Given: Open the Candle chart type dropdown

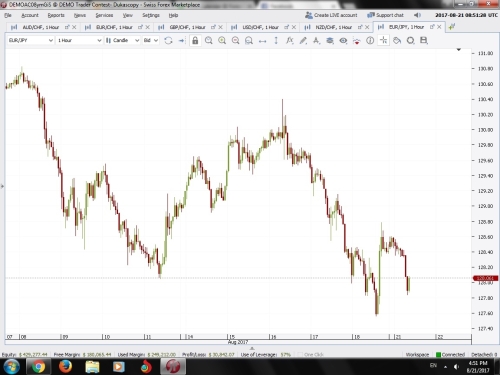Looking at the screenshot, I should (x=122, y=40).
